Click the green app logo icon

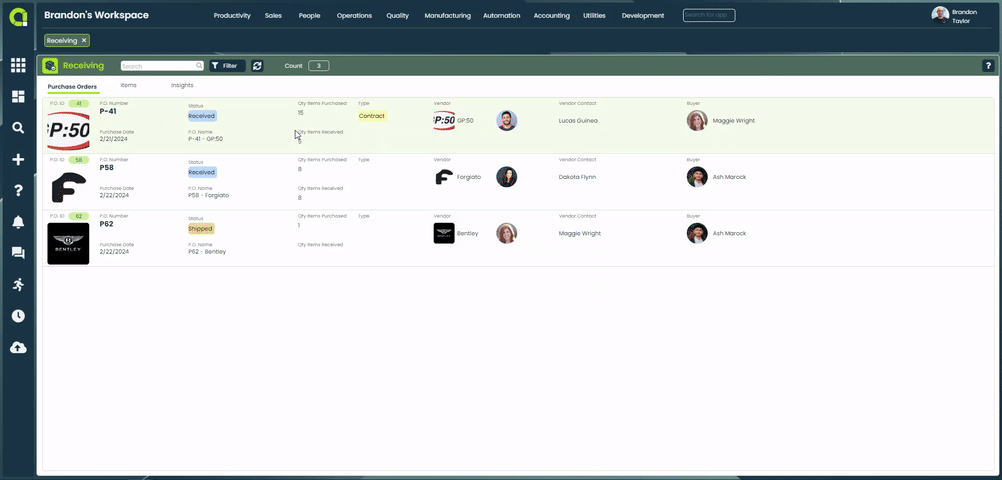click(x=18, y=17)
